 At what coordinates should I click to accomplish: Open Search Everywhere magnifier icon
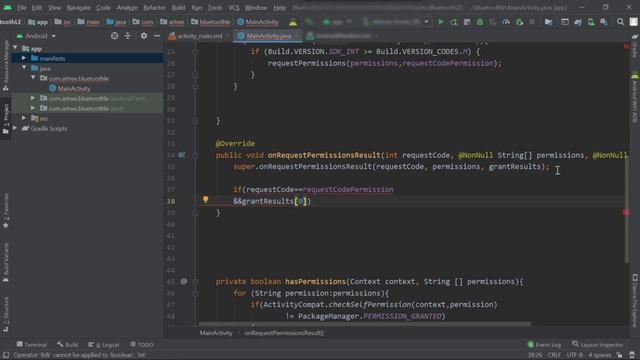[620, 22]
